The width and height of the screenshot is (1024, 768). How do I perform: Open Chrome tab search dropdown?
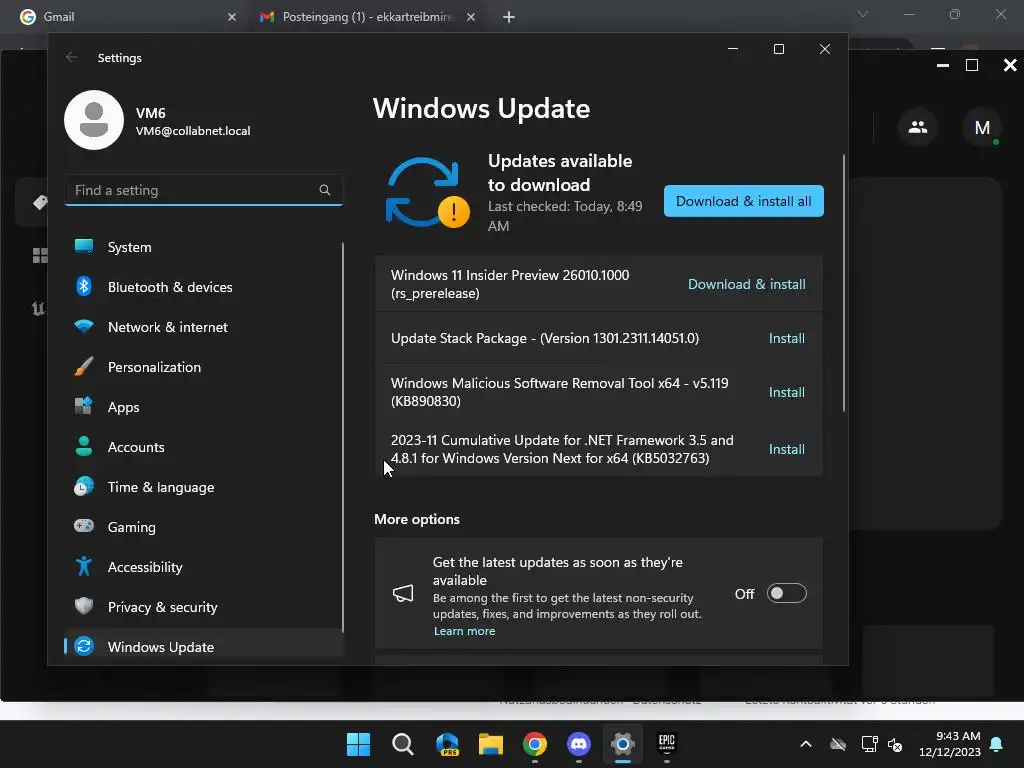point(863,14)
